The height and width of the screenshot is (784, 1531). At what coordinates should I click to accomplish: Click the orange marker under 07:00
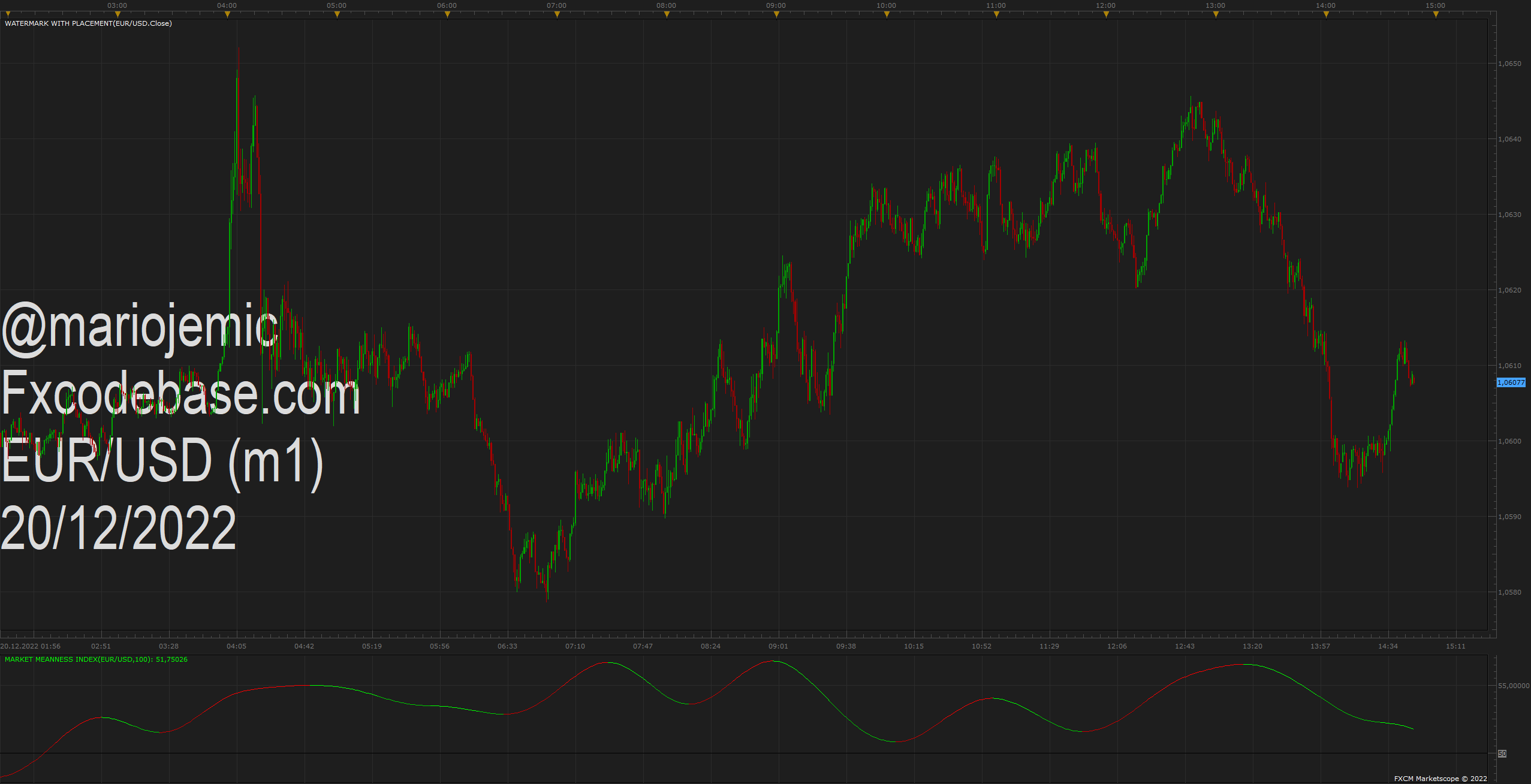pyautogui.click(x=557, y=14)
